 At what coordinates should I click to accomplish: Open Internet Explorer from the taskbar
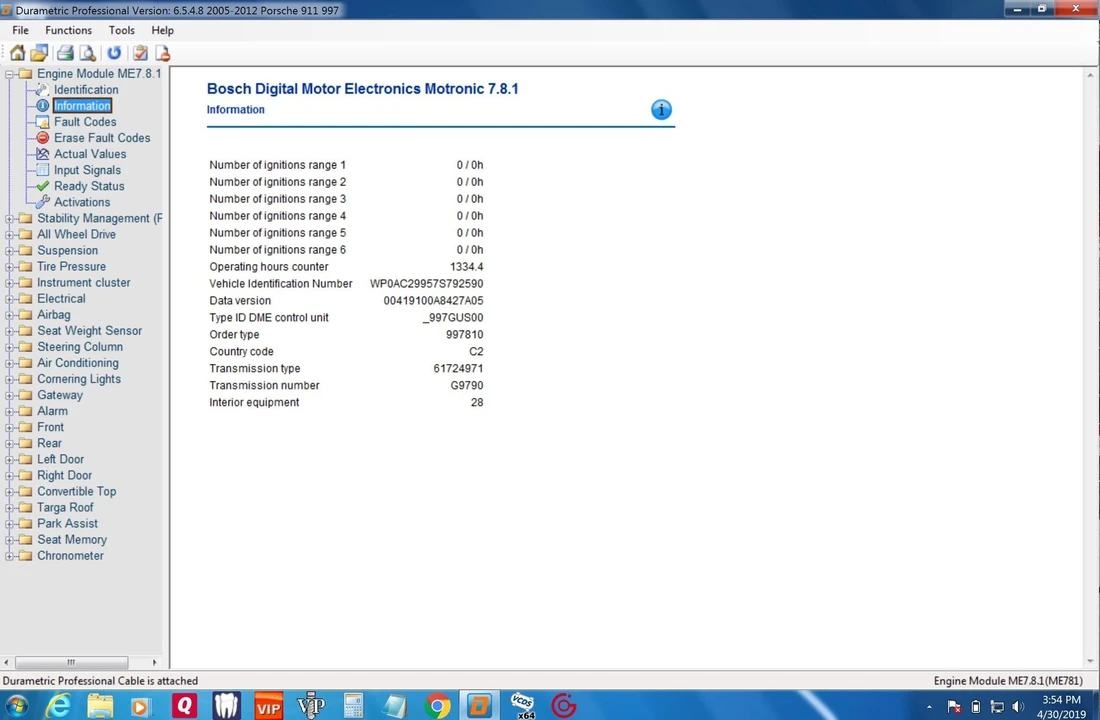pyautogui.click(x=58, y=705)
